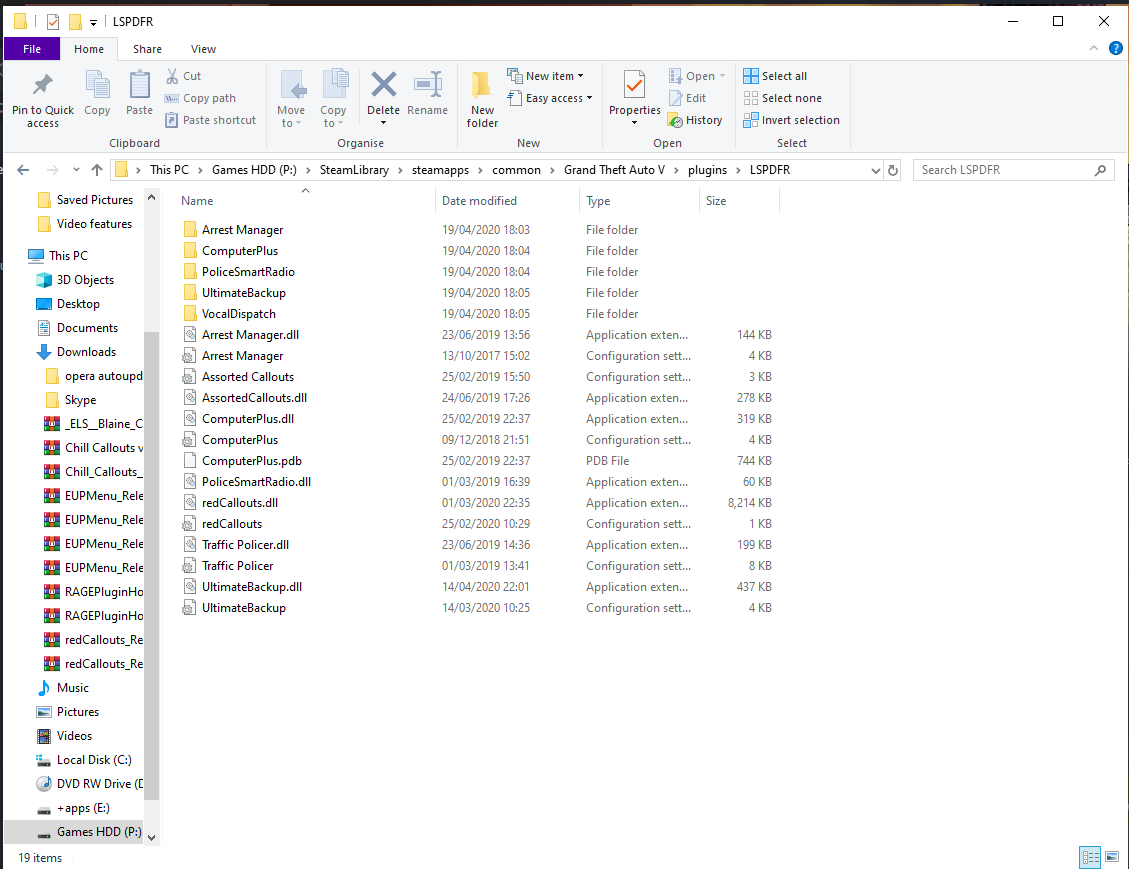Image resolution: width=1129 pixels, height=869 pixels.
Task: Click quick access Properties checkmark icon
Action: 53,22
